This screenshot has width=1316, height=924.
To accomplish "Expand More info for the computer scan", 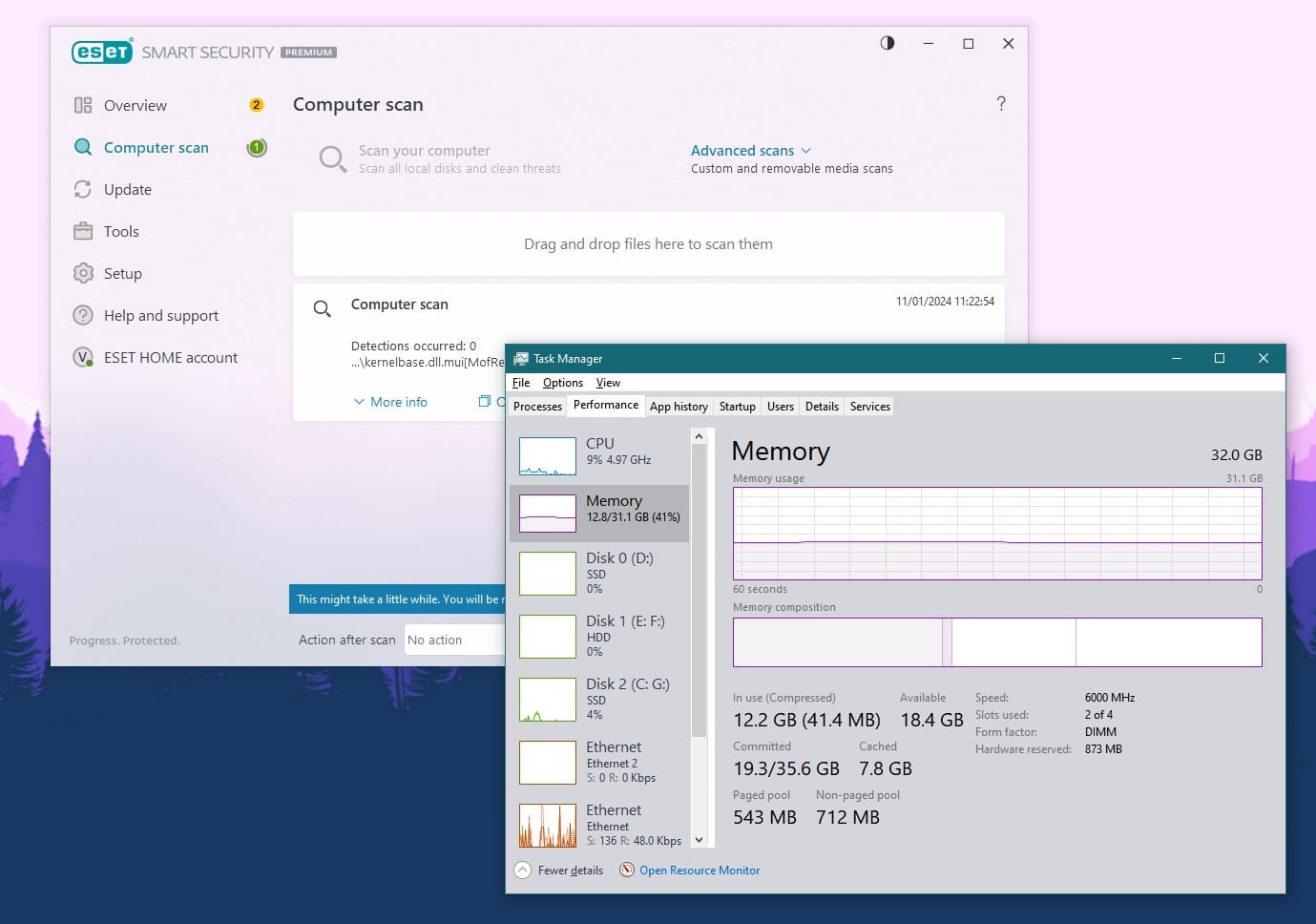I will [390, 402].
